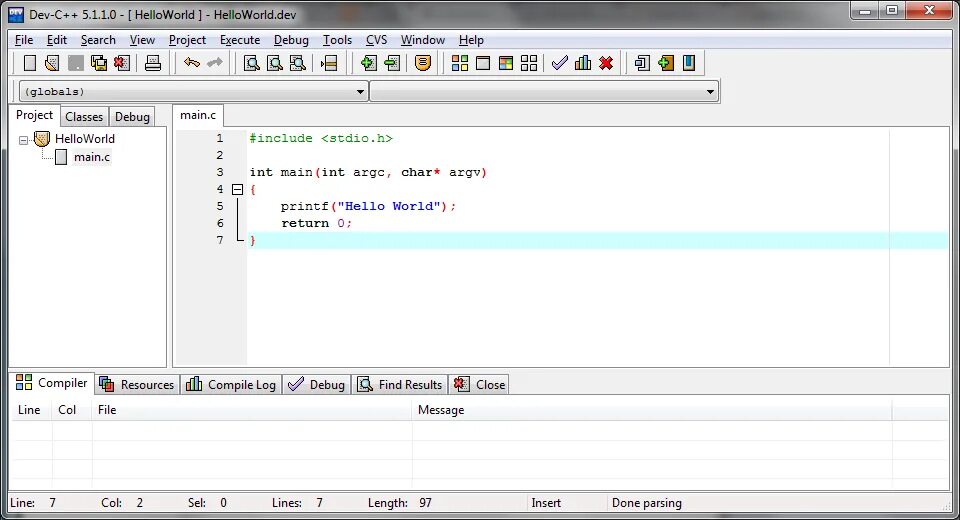Open the Window menu
The image size is (960, 520).
point(422,40)
